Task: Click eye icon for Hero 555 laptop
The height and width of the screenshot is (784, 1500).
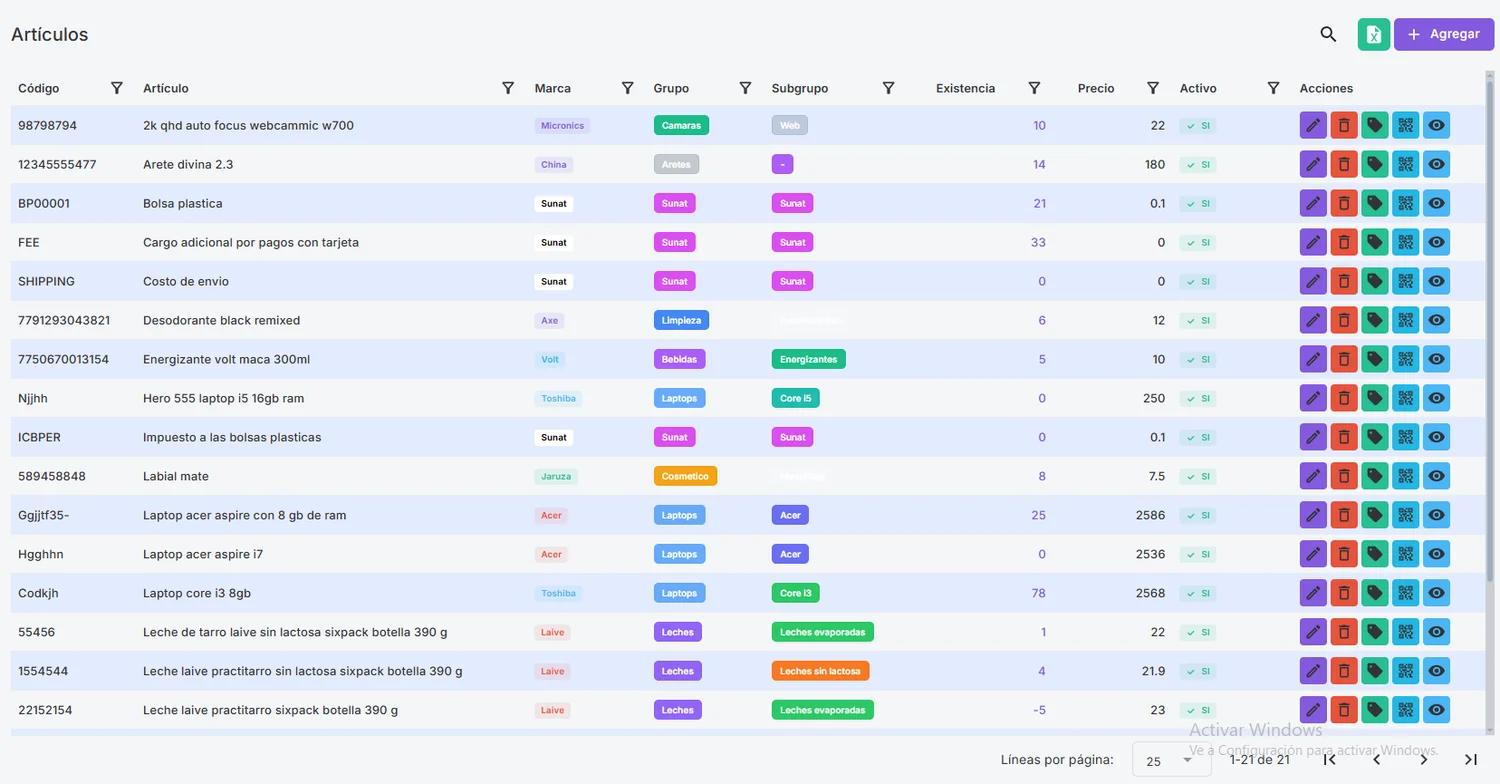Action: click(x=1437, y=398)
